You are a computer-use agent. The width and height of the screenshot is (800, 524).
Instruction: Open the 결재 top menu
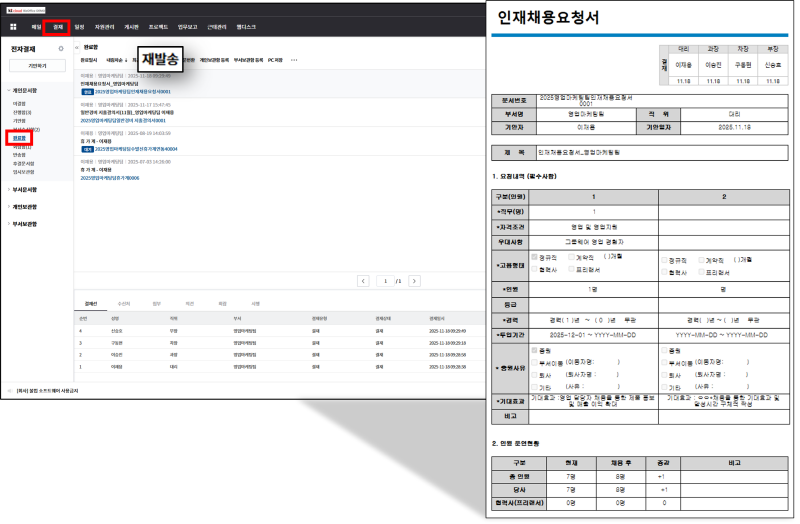pyautogui.click(x=58, y=26)
